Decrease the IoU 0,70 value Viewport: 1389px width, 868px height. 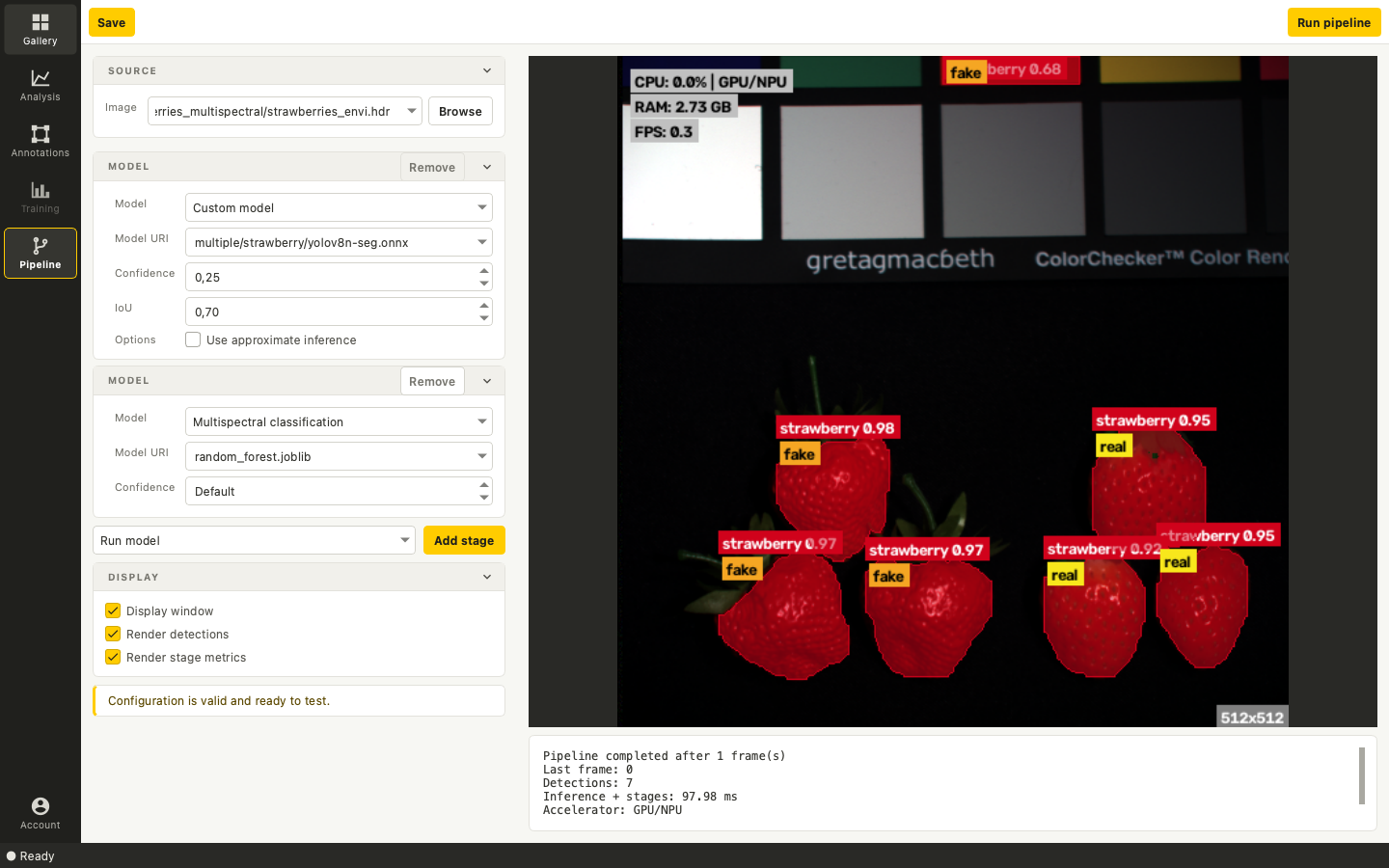tap(484, 318)
